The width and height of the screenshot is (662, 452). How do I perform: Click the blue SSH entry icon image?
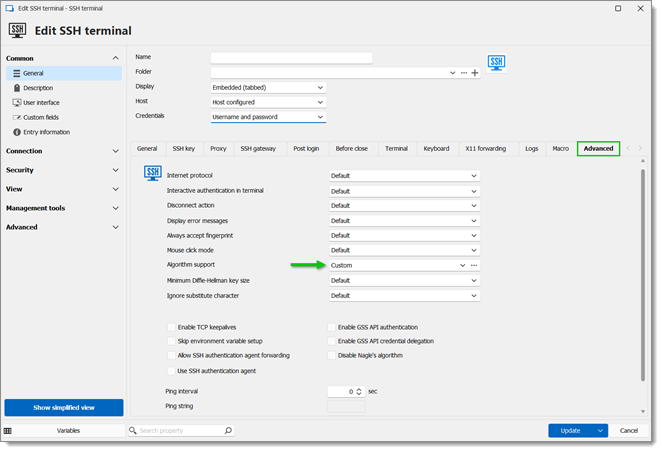click(x=496, y=63)
